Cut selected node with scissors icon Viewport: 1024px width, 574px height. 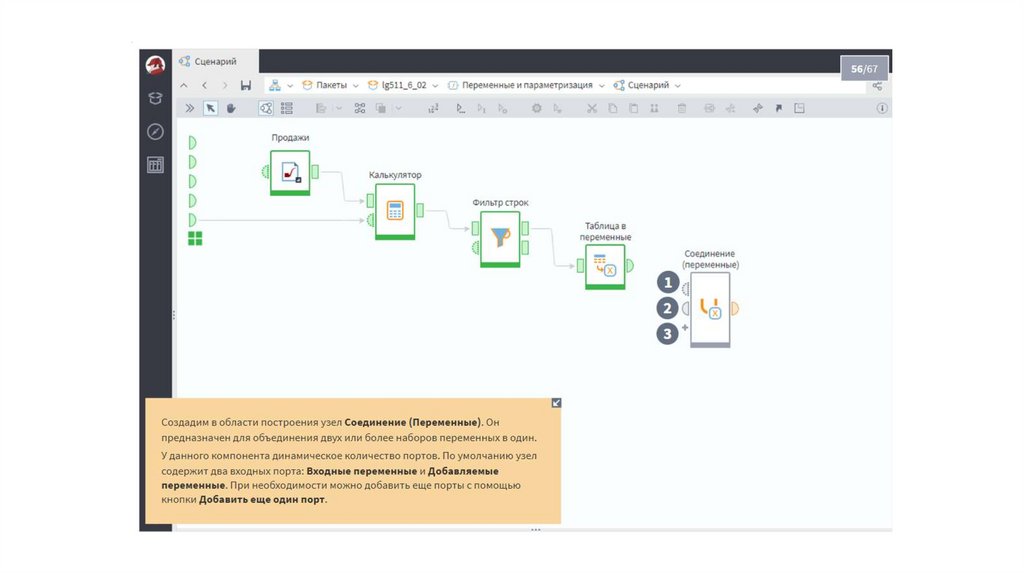[x=592, y=108]
